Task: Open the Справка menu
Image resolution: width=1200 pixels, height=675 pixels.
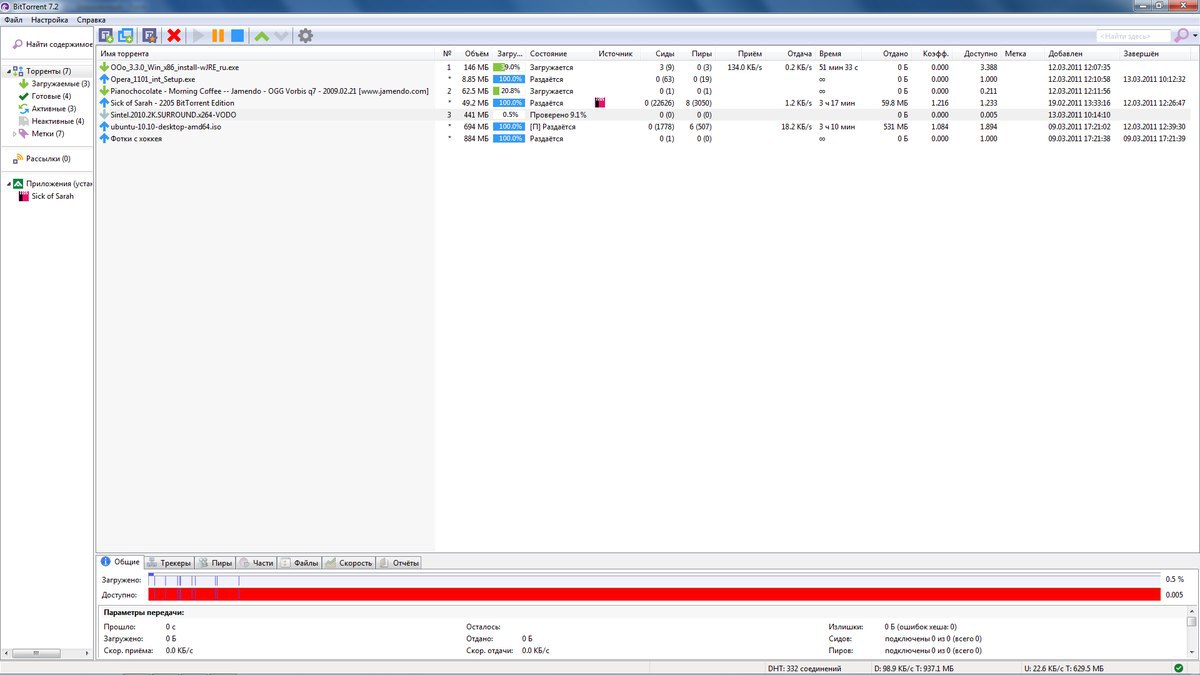Action: 91,20
